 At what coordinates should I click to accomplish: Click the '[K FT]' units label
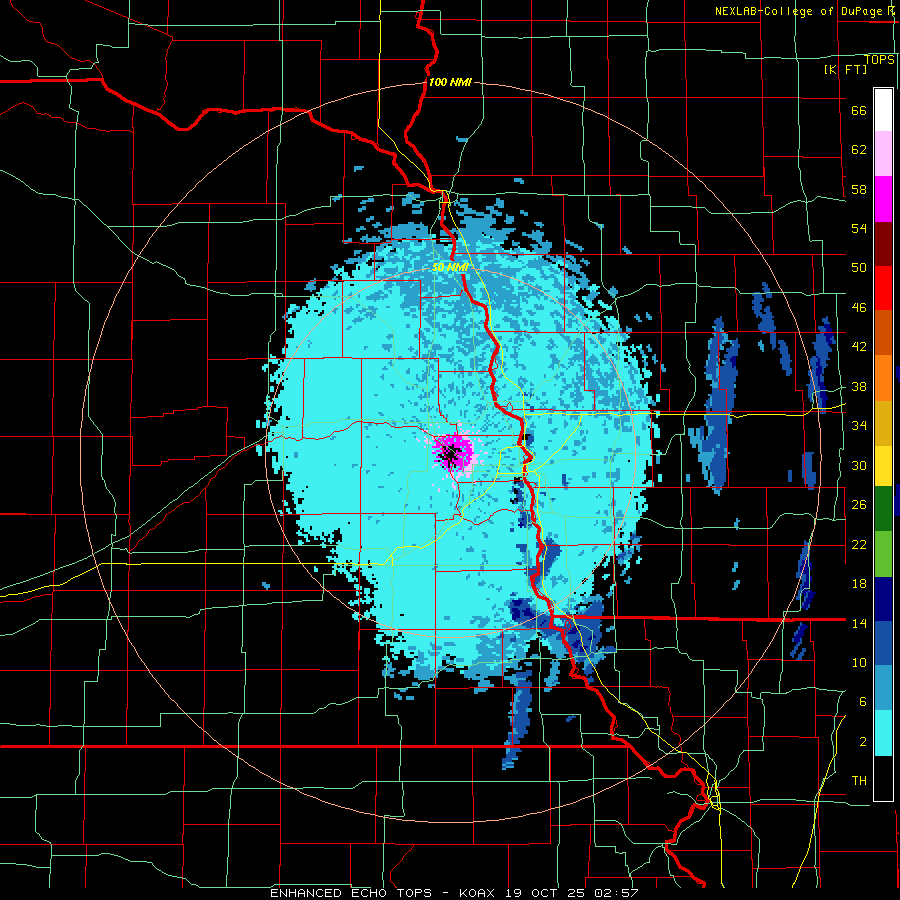tap(845, 69)
